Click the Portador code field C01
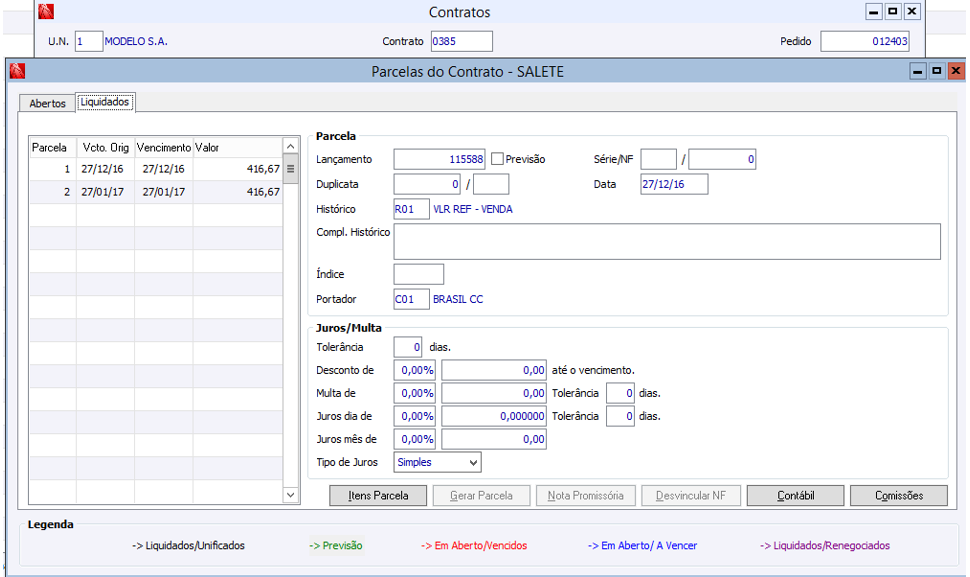 tap(411, 299)
